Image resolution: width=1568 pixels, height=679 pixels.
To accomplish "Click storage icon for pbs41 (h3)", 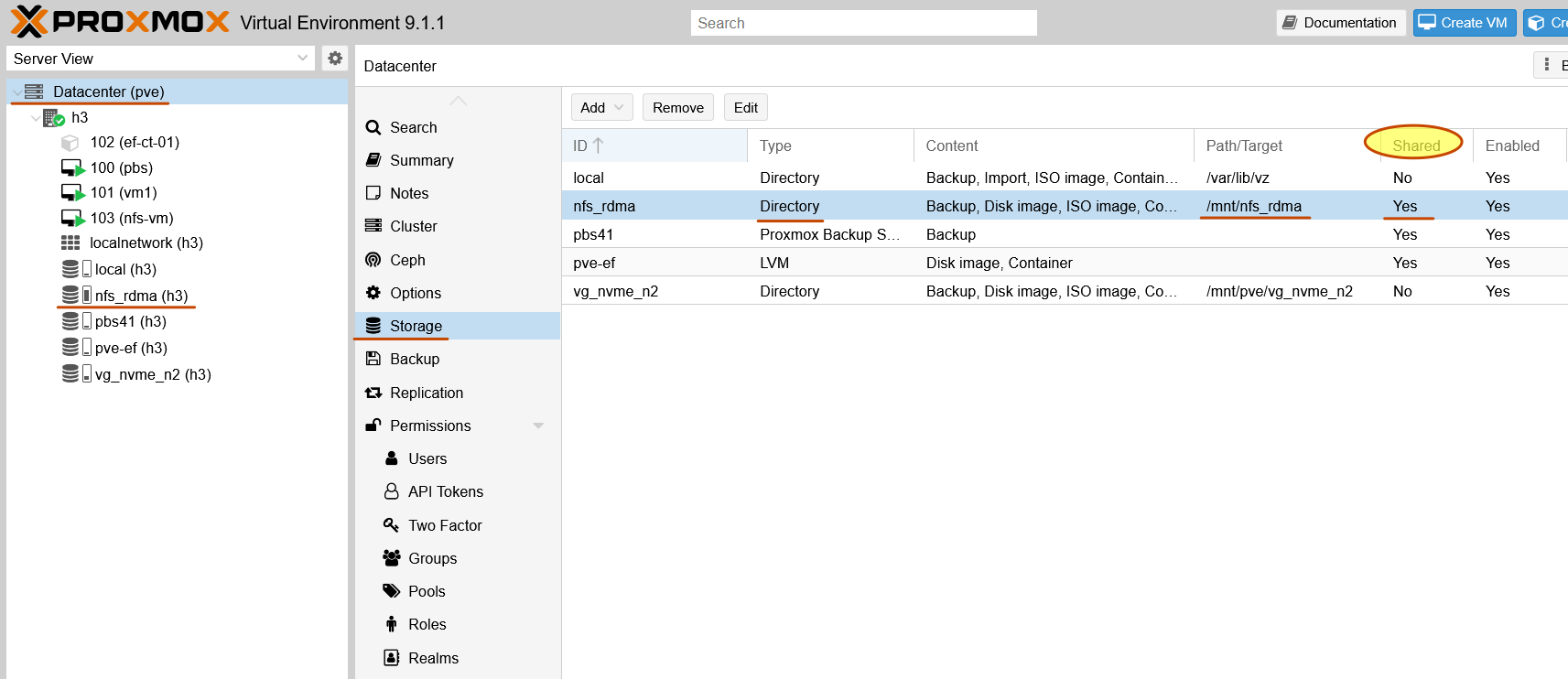I will tap(76, 321).
